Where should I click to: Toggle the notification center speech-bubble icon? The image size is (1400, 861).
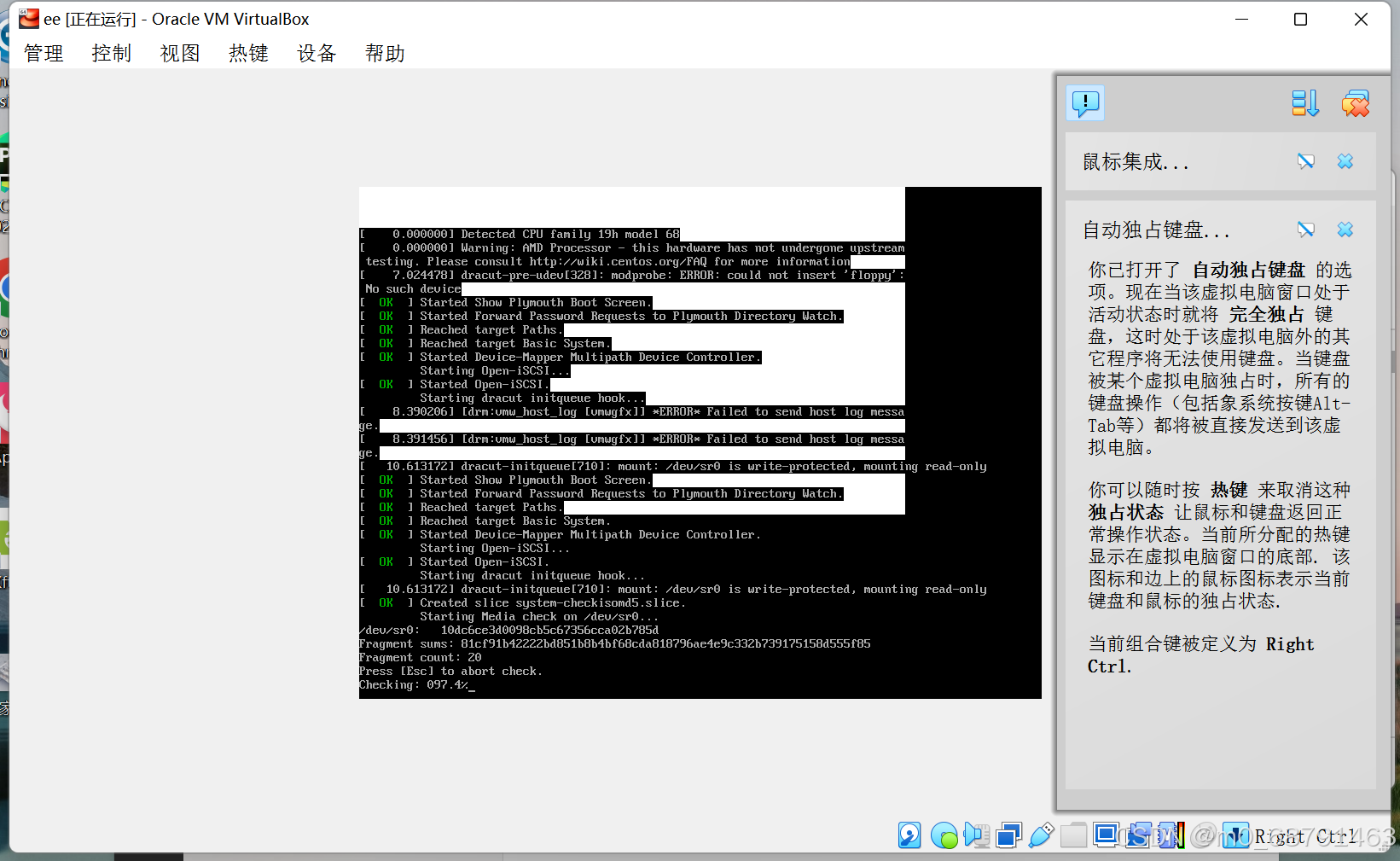pyautogui.click(x=1085, y=103)
